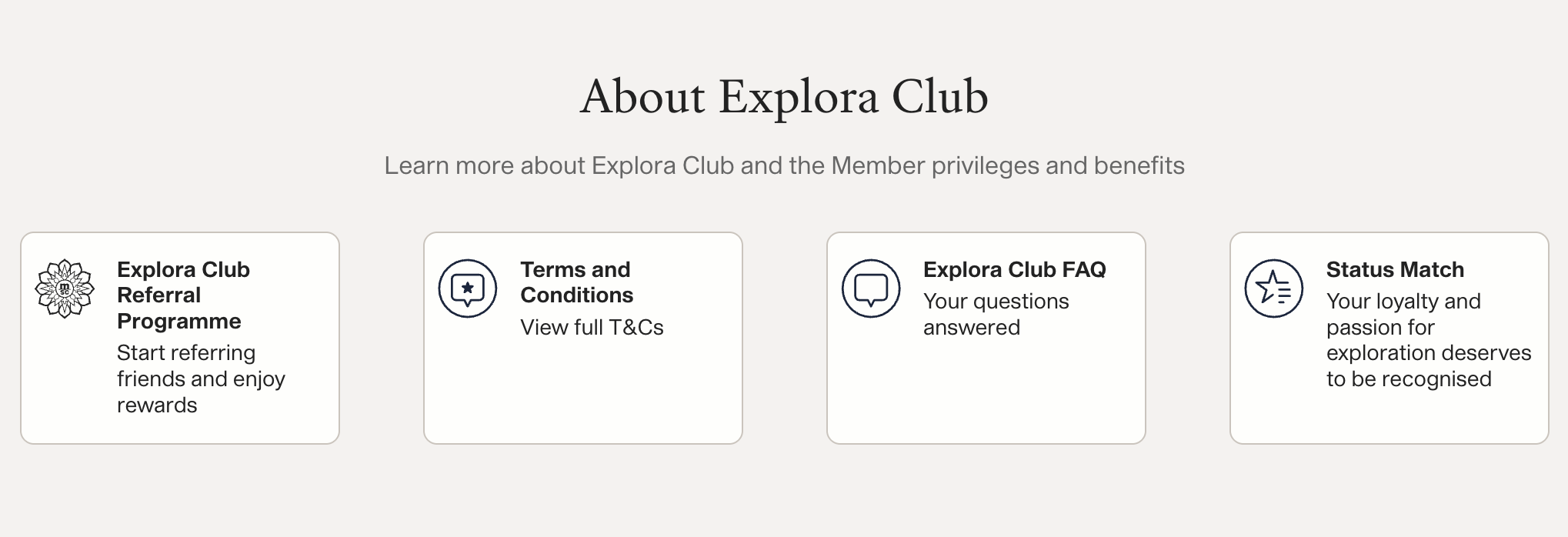The height and width of the screenshot is (537, 1568).
Task: Click 'Start referring friends and enjoy rewards' text
Action: click(200, 379)
